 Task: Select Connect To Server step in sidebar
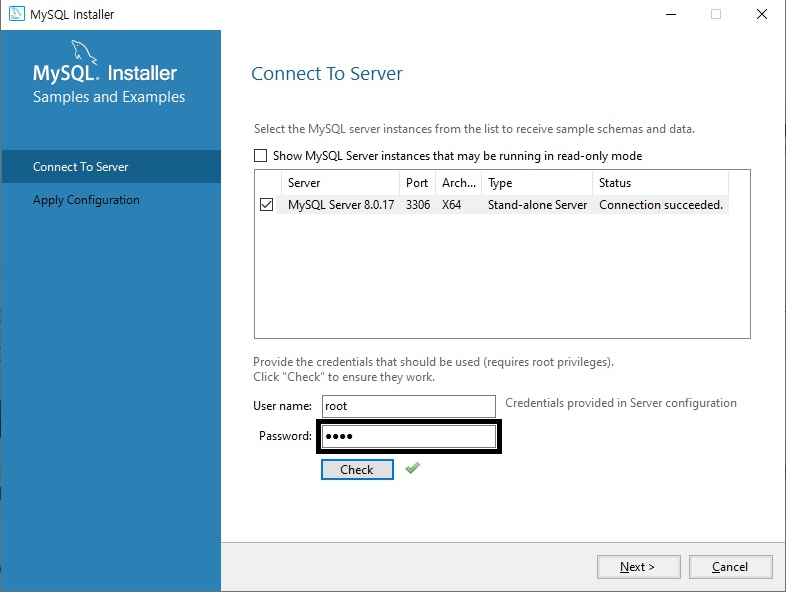(111, 166)
